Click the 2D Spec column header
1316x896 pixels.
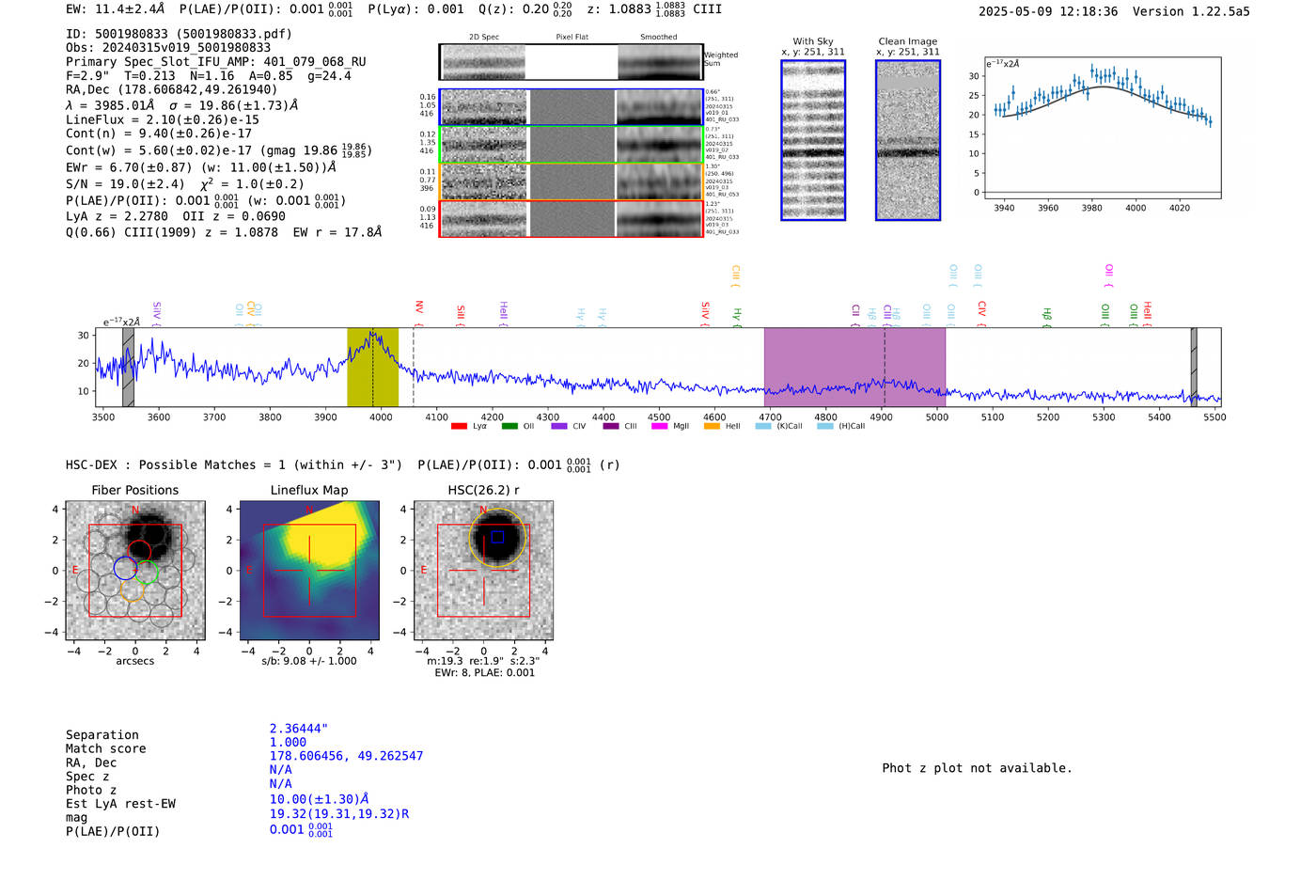484,38
